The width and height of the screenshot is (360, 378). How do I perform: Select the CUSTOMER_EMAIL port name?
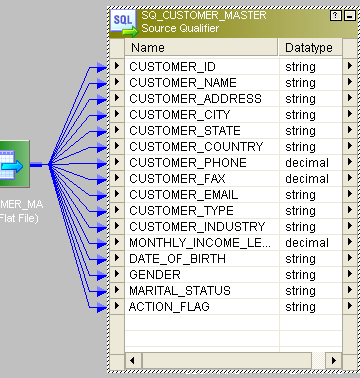tap(184, 195)
